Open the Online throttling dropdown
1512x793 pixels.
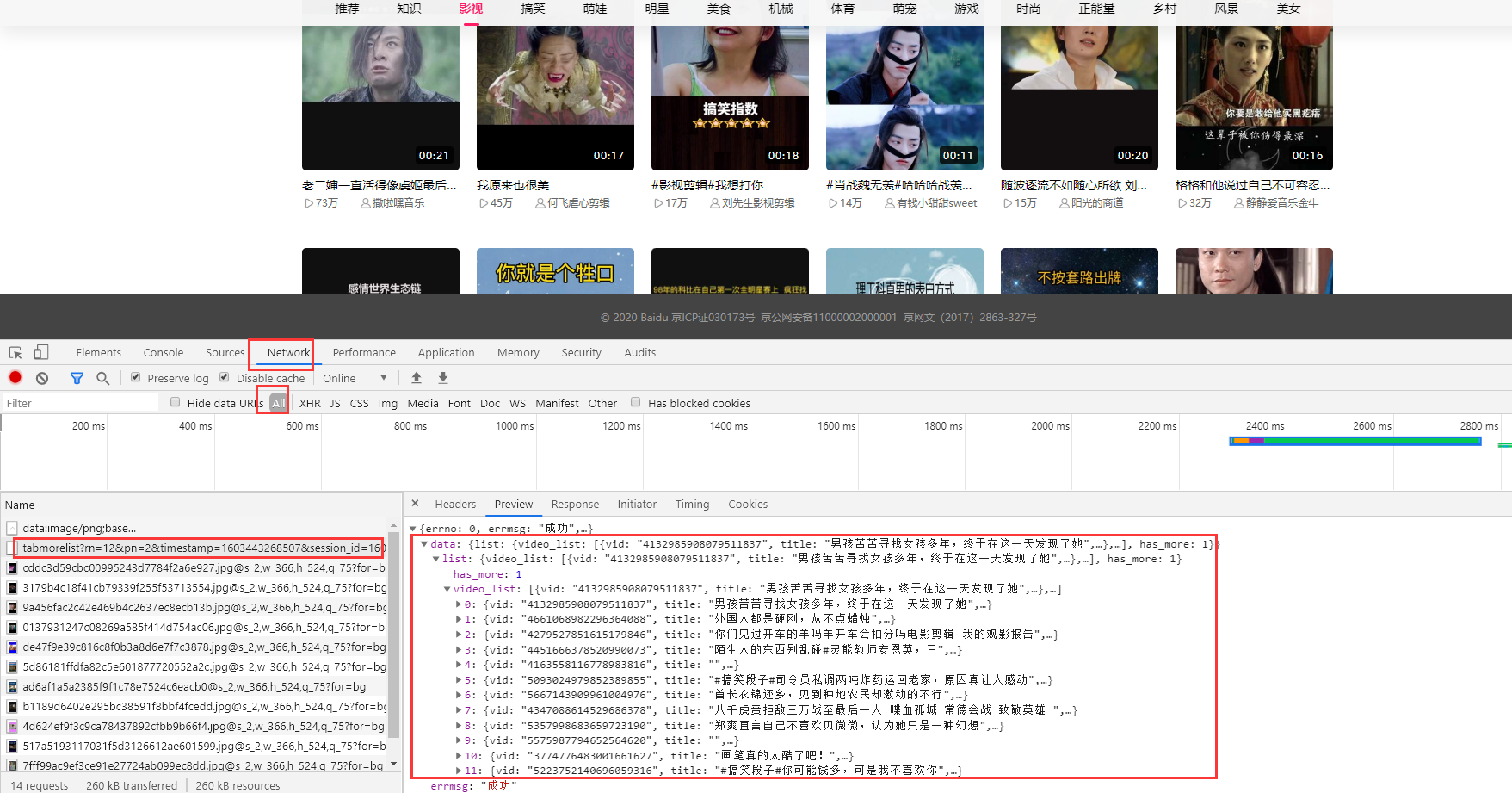click(x=355, y=378)
